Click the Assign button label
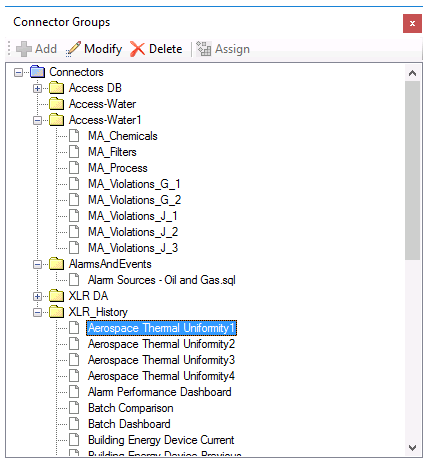The image size is (429, 463). [x=232, y=49]
